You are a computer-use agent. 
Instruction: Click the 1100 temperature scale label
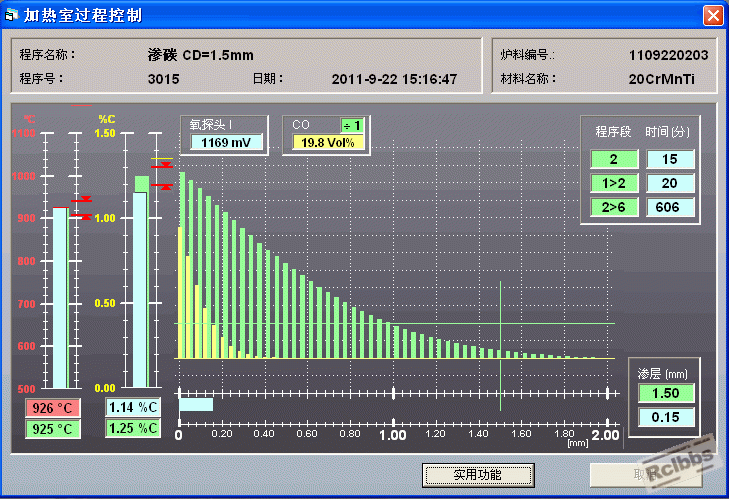pos(23,133)
